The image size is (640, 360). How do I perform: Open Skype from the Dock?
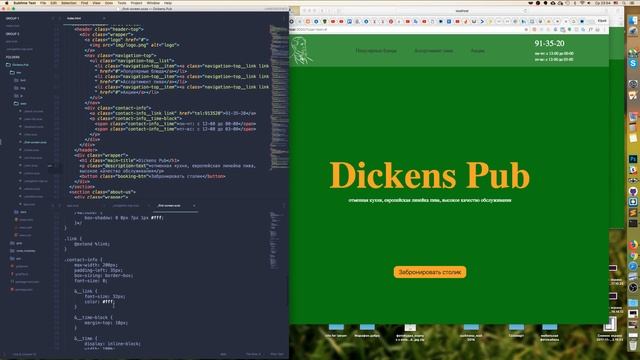click(x=633, y=64)
